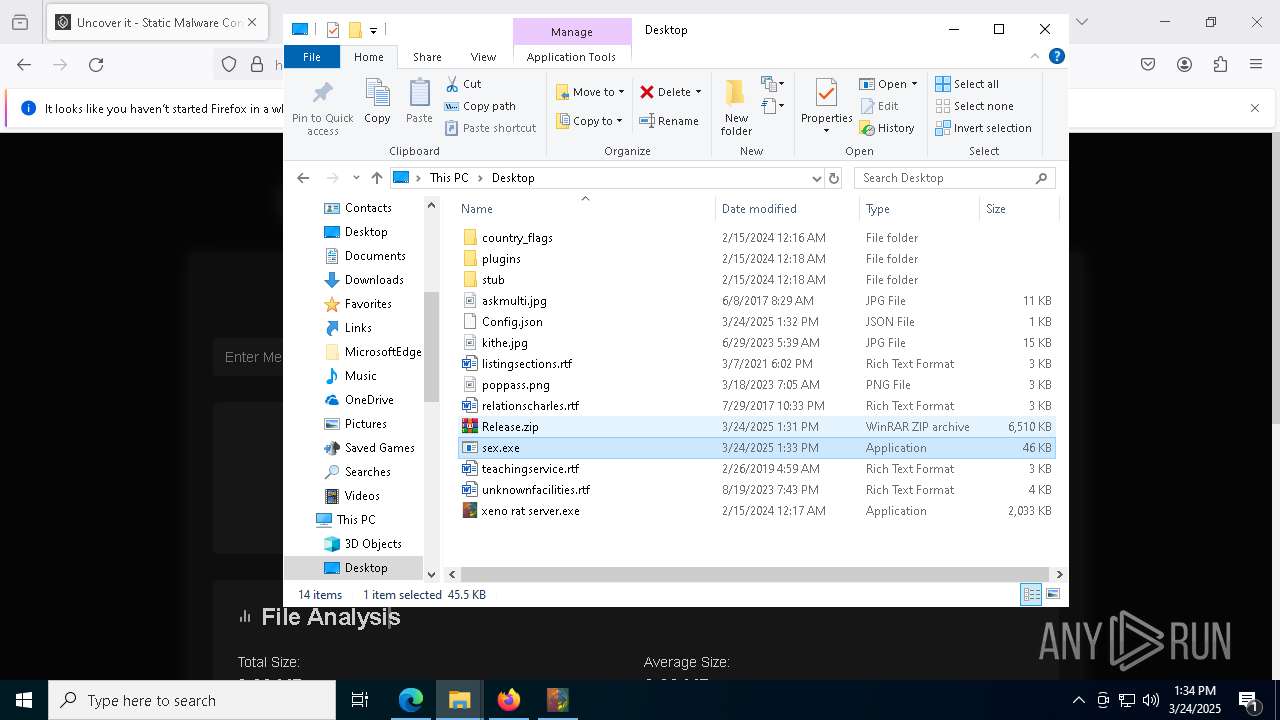Click Windows Start button
This screenshot has height=720, width=1280.
[24, 700]
